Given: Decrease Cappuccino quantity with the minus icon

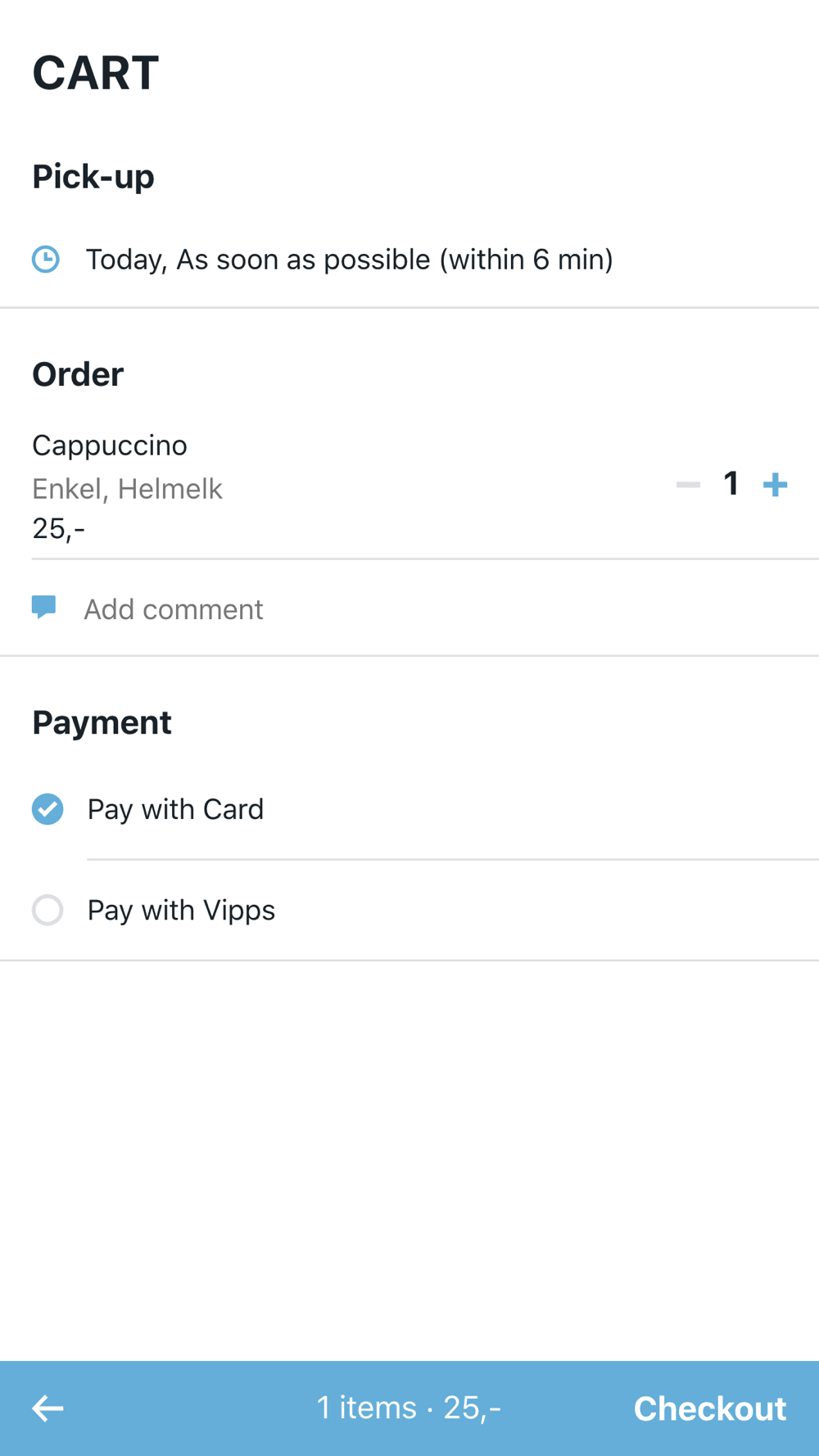Looking at the screenshot, I should pos(688,485).
